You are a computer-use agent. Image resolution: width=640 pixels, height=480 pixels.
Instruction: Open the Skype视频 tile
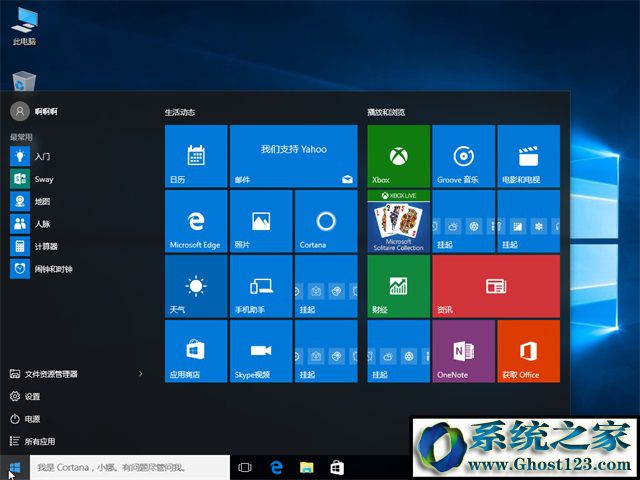click(x=261, y=351)
